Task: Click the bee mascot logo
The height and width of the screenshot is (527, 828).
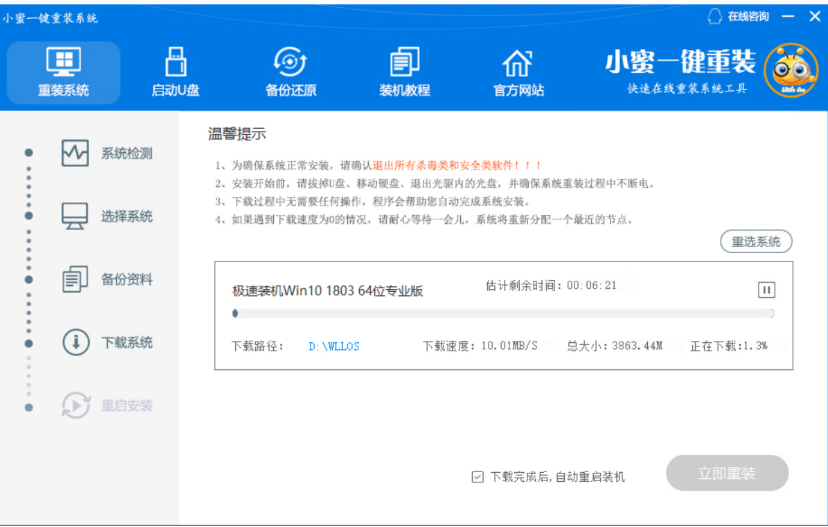Action: click(791, 70)
